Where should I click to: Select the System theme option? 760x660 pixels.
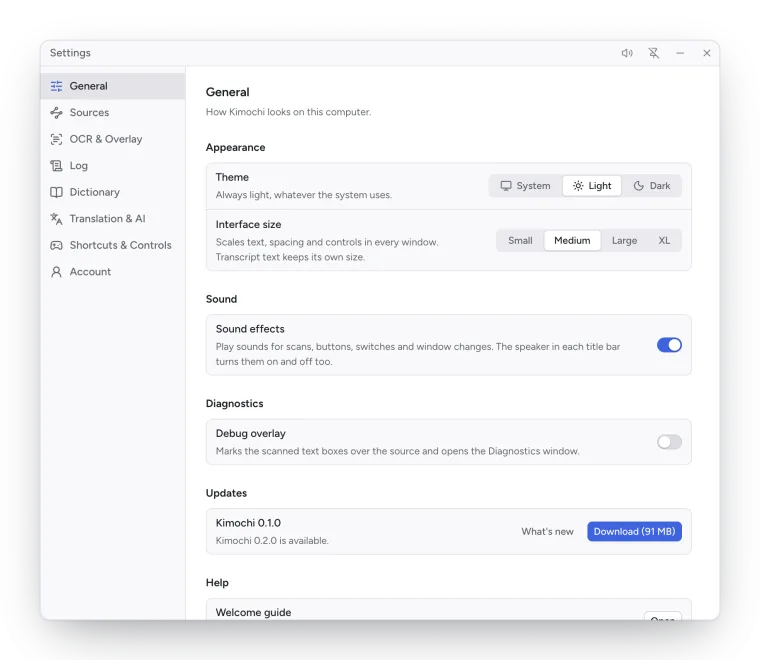tap(526, 186)
